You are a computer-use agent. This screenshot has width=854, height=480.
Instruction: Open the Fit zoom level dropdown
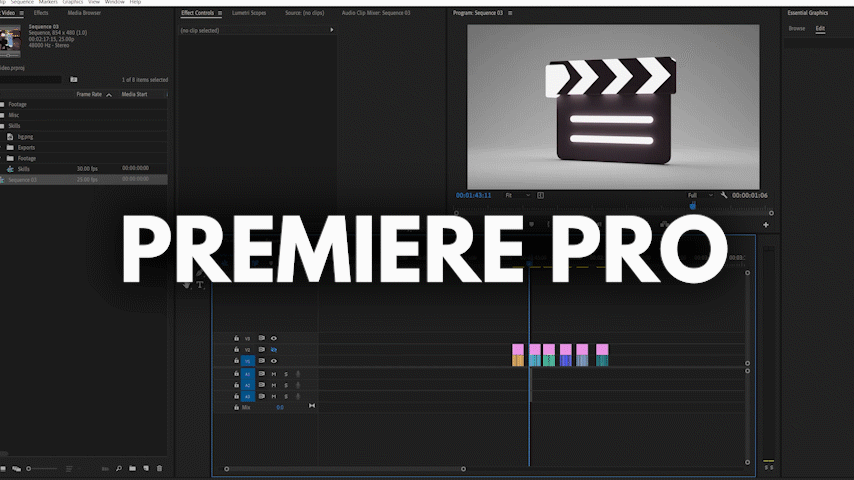[517, 195]
